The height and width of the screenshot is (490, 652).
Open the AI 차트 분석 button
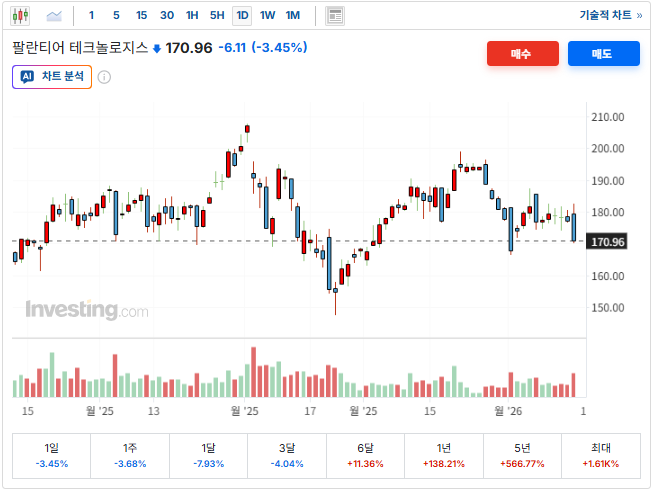(52, 77)
